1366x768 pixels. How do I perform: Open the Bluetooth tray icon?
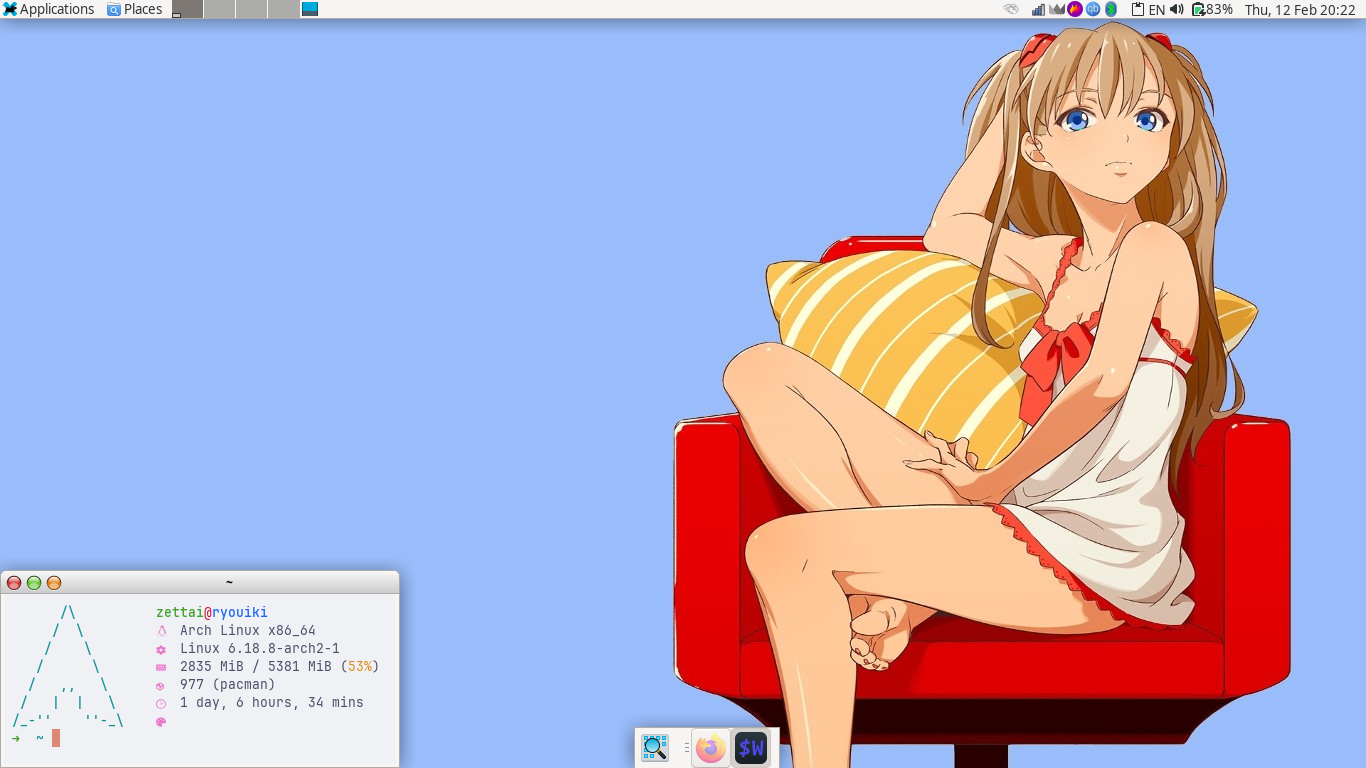(x=1110, y=9)
